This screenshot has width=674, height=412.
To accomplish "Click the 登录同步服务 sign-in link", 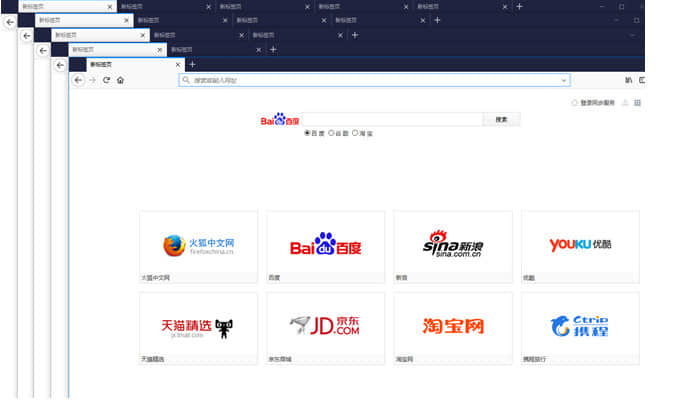I will (x=597, y=103).
